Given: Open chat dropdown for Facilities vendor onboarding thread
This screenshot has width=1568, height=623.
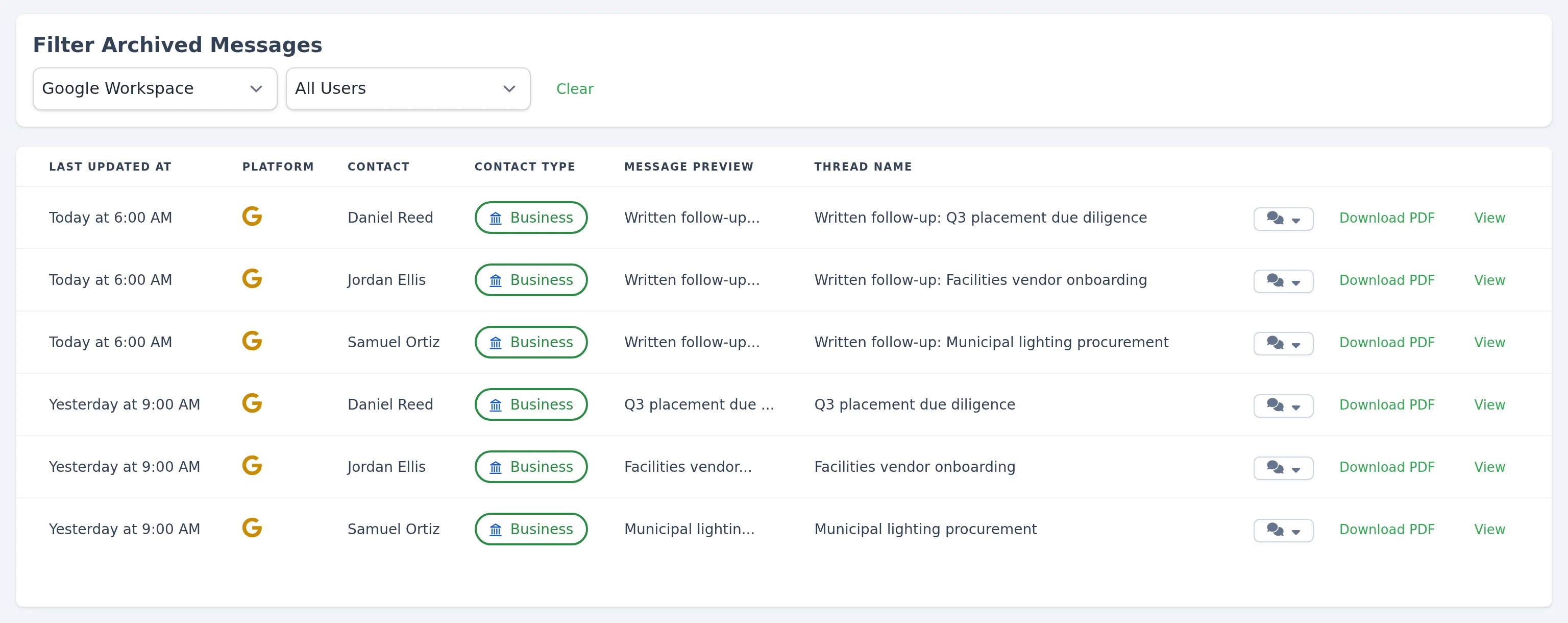Looking at the screenshot, I should pos(1283,468).
